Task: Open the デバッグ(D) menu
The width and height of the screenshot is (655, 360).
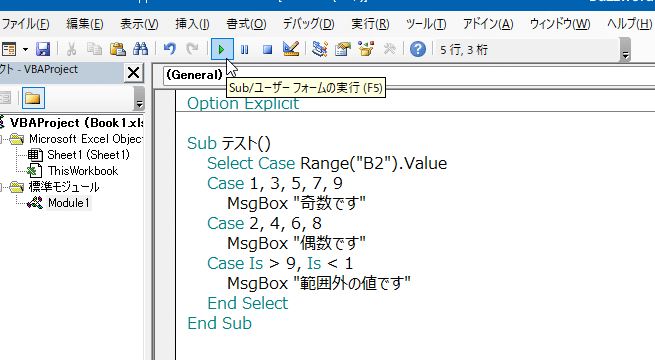Action: point(308,24)
